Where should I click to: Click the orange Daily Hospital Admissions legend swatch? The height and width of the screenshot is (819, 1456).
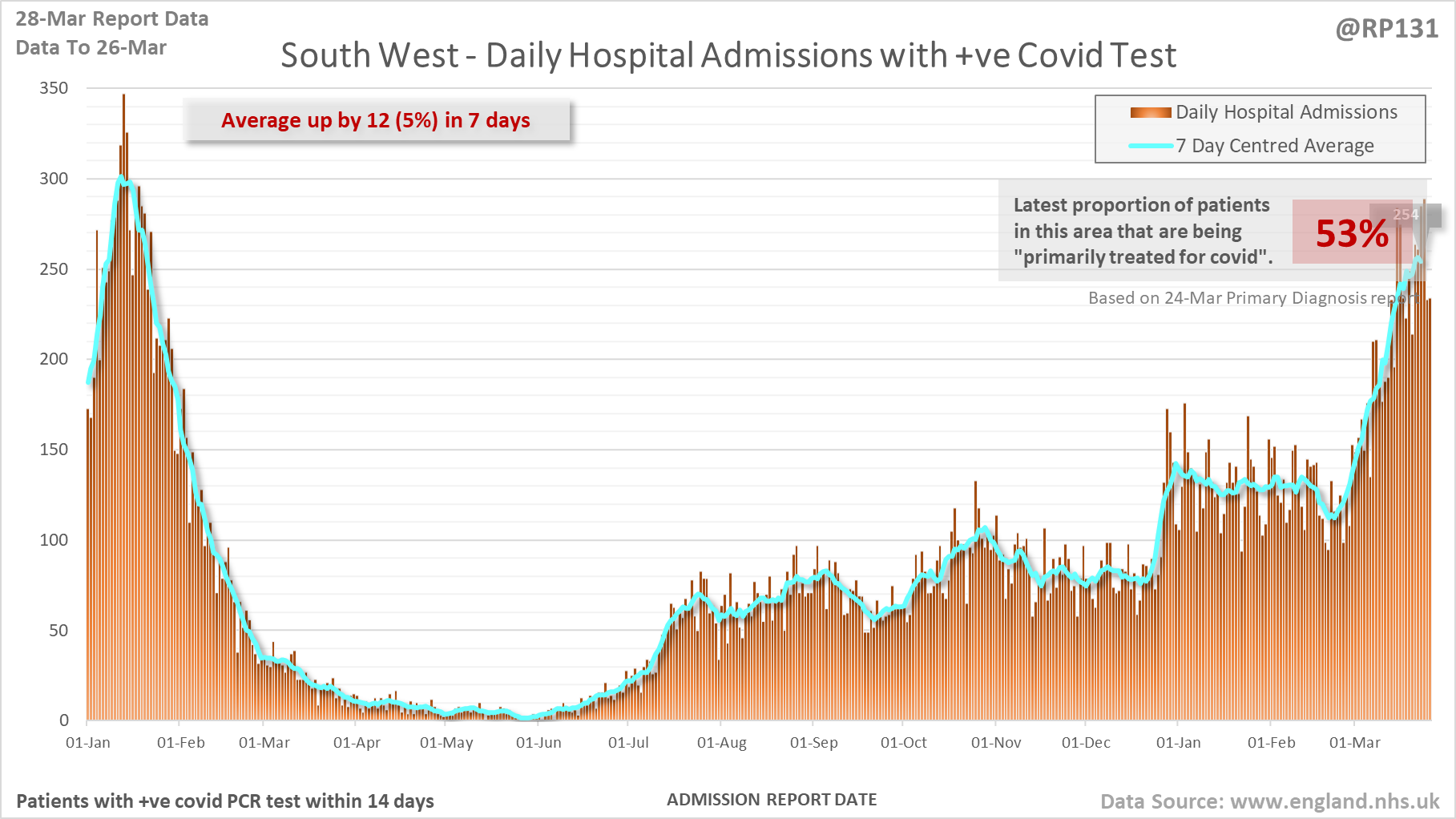pyautogui.click(x=1151, y=113)
